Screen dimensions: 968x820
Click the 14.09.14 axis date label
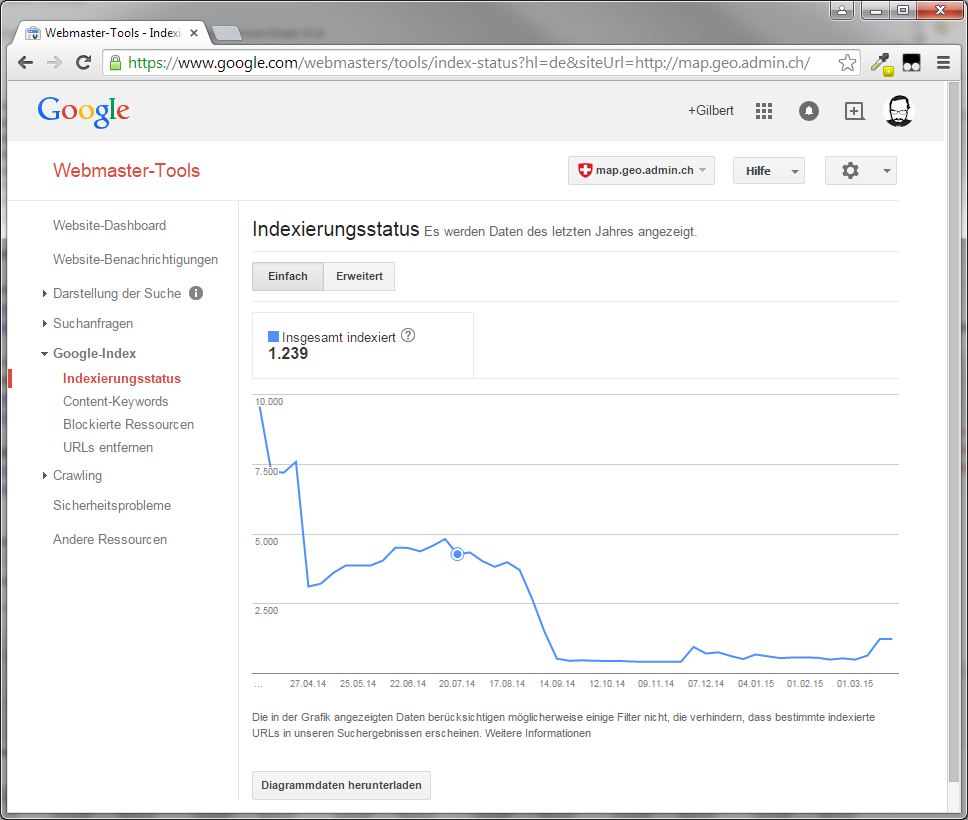point(557,684)
